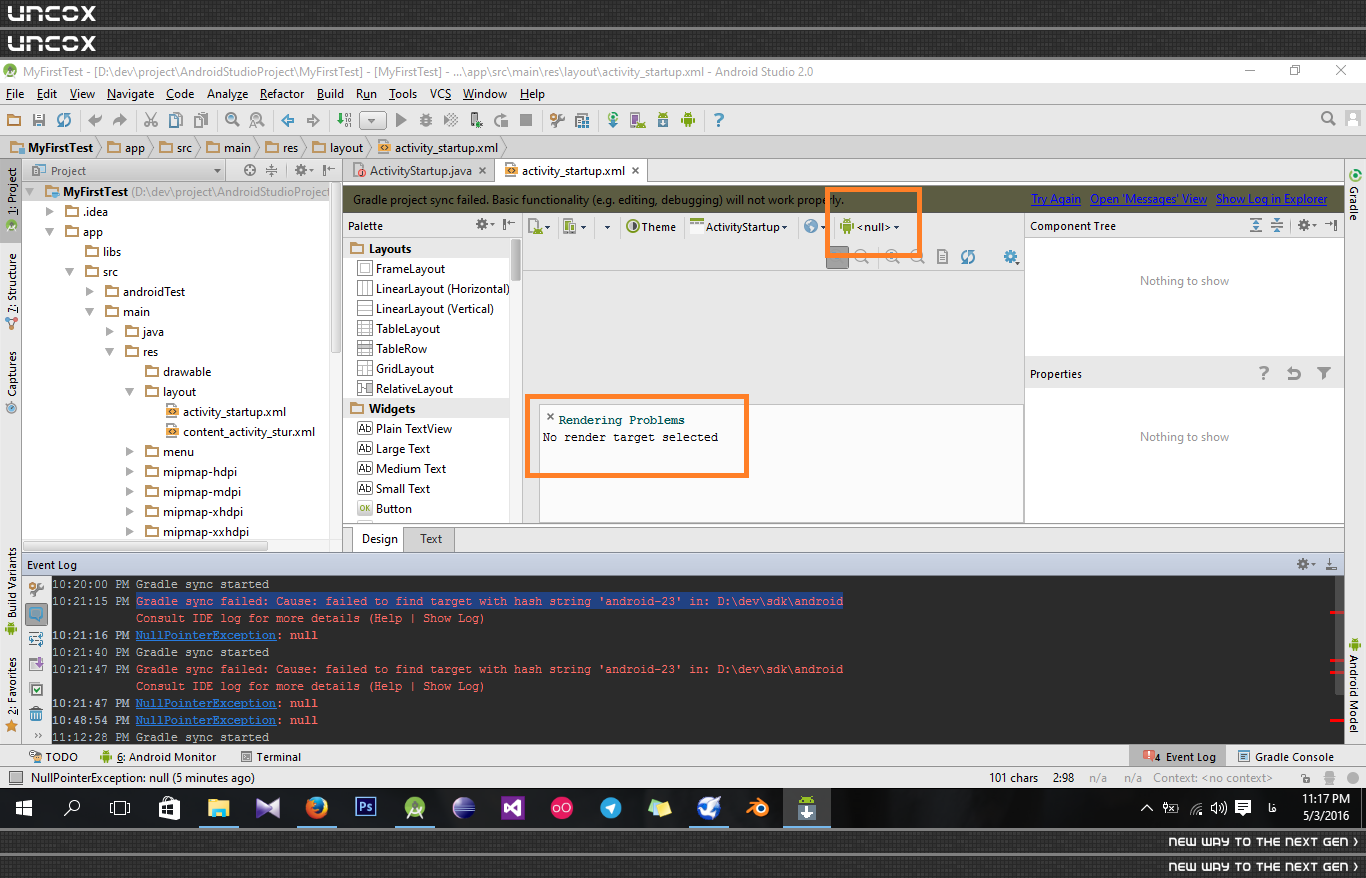Click Show Log in Explorer link
This screenshot has height=878, width=1366.
pyautogui.click(x=1272, y=199)
